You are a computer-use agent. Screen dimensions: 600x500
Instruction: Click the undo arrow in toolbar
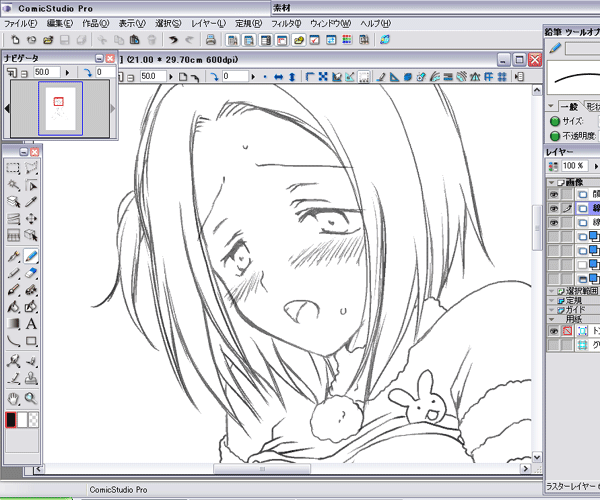173,39
